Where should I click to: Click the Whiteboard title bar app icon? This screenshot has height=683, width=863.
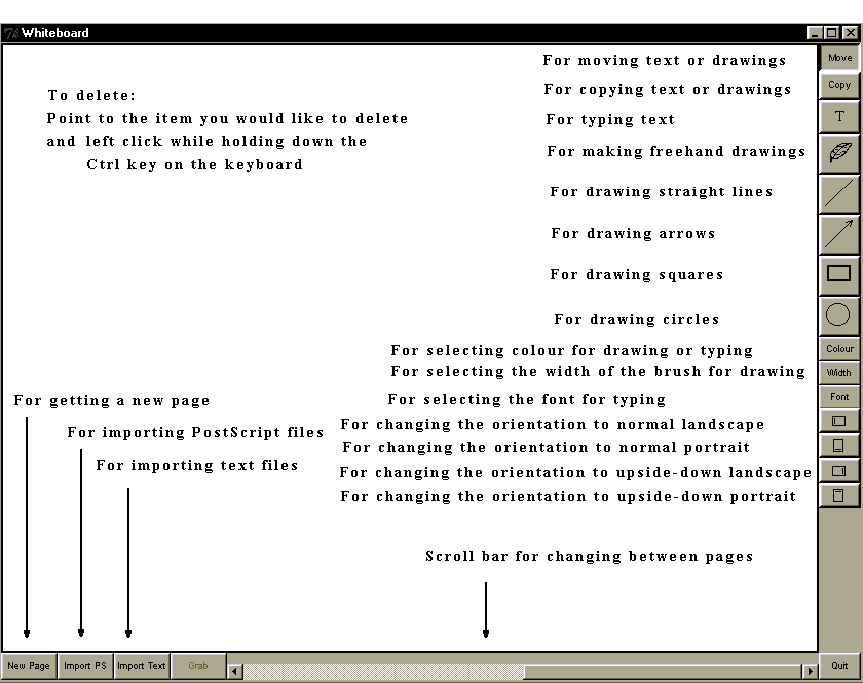coord(11,33)
